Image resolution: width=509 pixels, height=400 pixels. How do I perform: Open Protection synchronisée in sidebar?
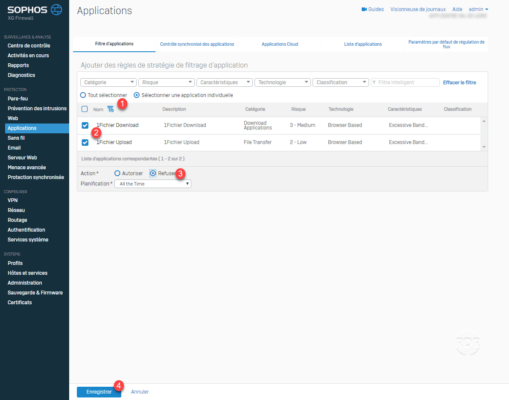[x=36, y=177]
